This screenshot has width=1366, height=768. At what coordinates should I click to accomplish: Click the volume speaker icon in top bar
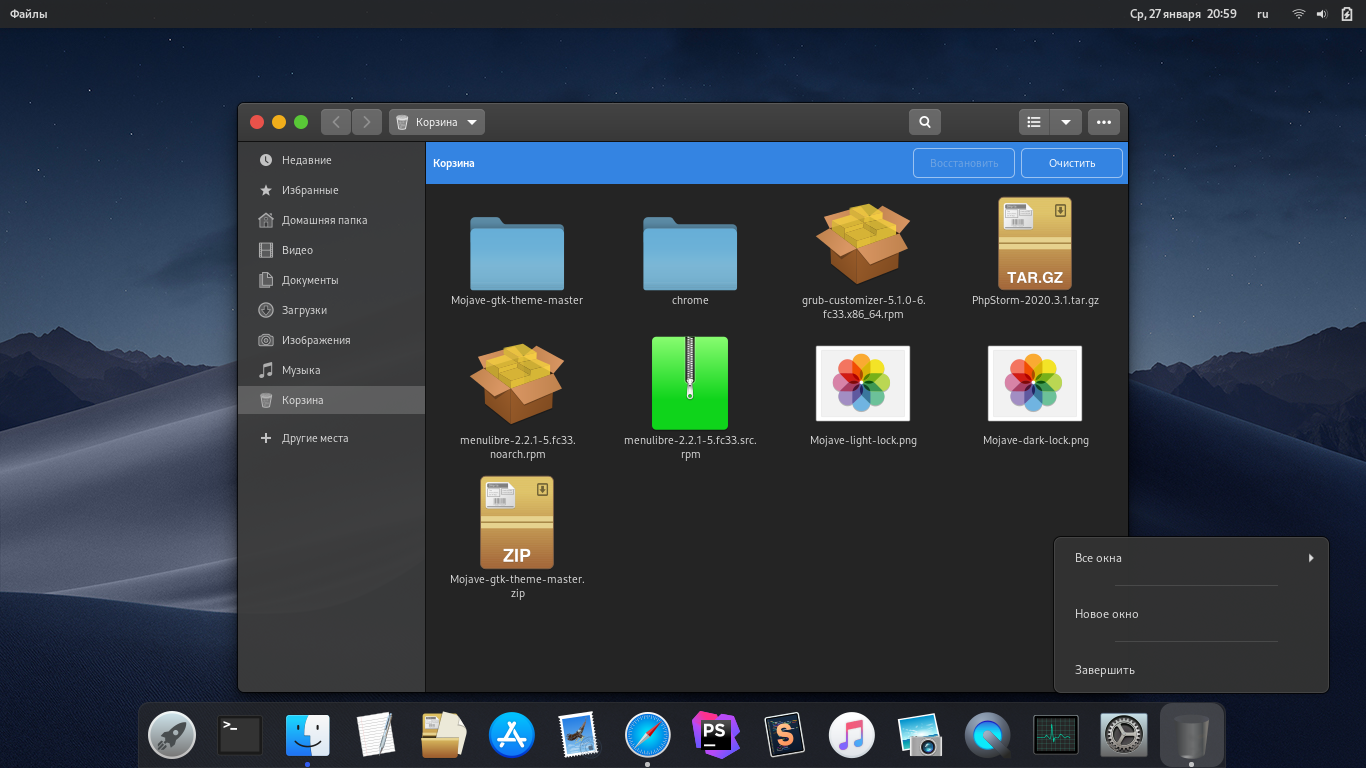1322,14
